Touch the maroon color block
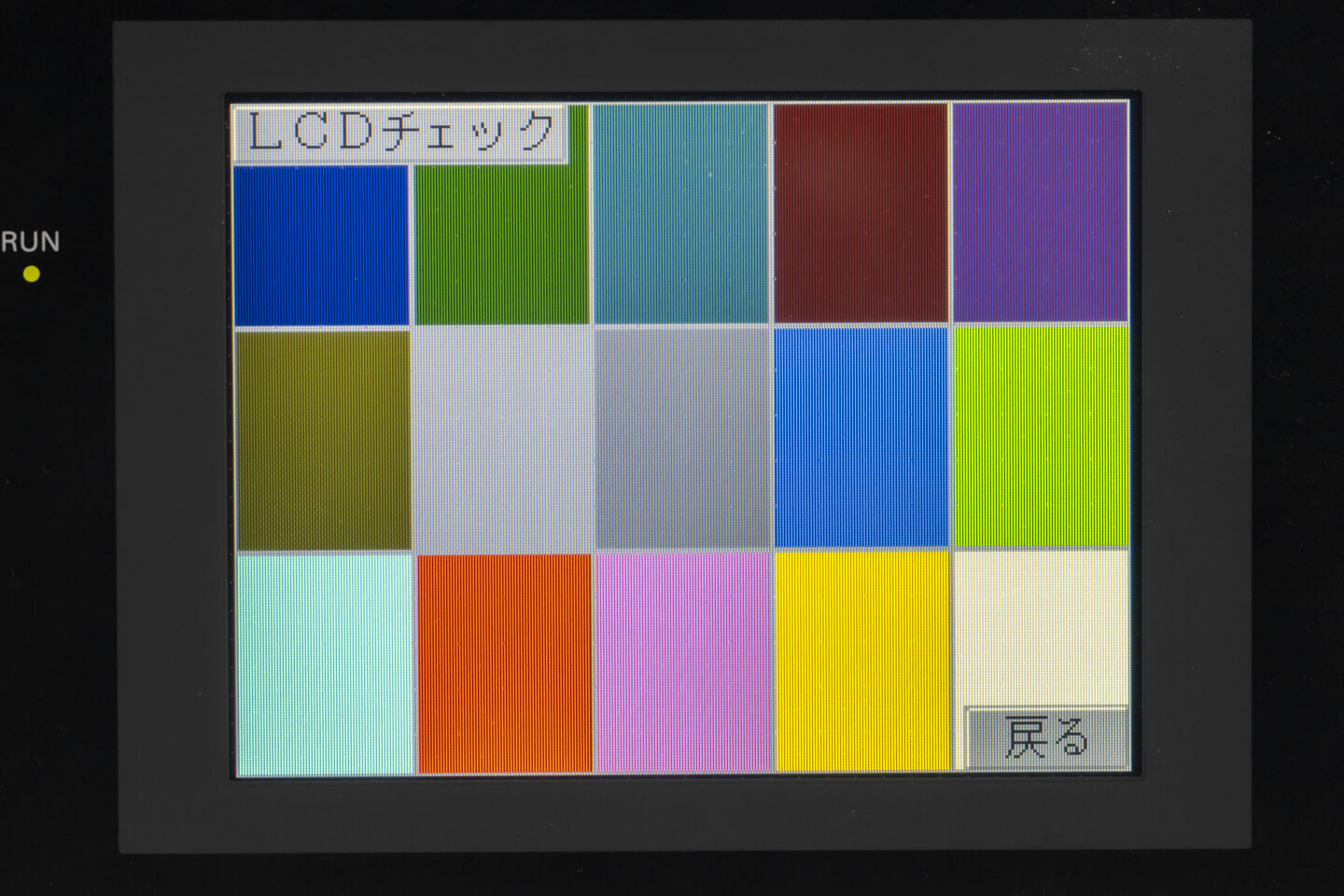1344x896 pixels. (861, 213)
